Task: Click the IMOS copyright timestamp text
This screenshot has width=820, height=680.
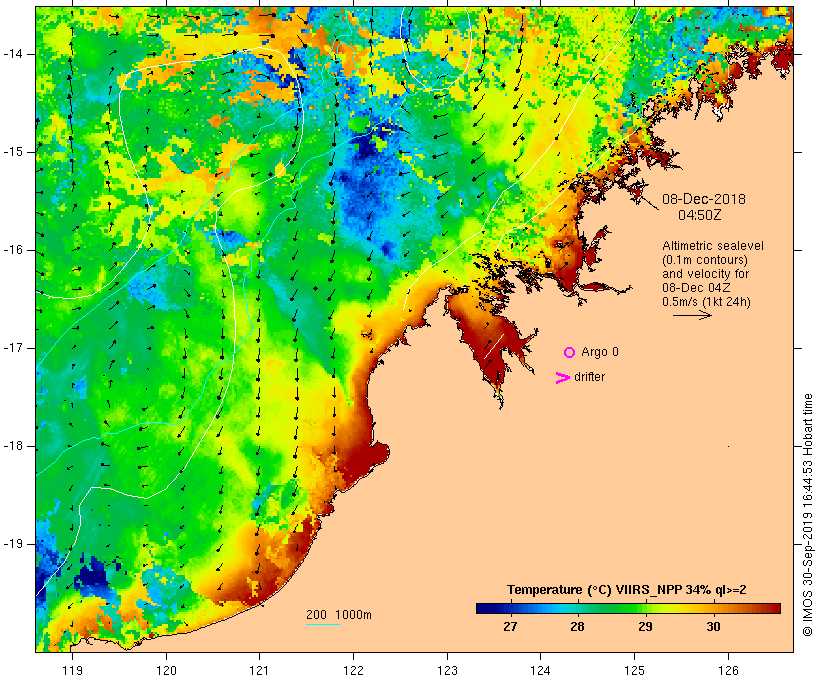Action: point(807,515)
